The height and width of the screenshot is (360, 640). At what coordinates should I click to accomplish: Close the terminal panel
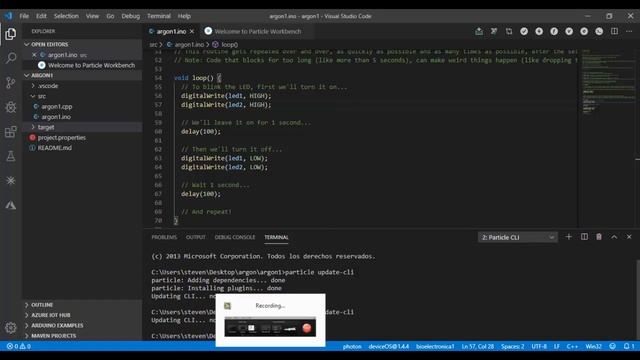tap(629, 237)
